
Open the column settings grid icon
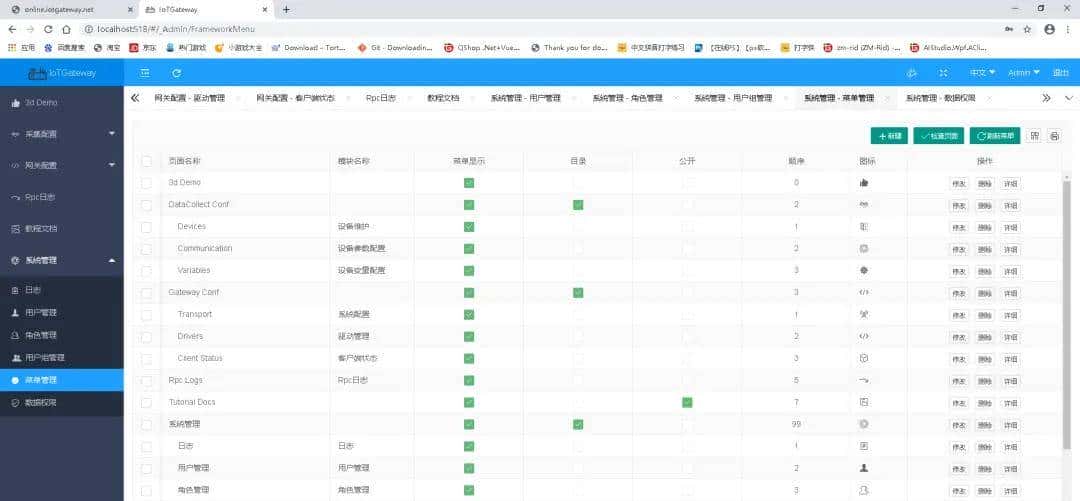click(x=1034, y=136)
